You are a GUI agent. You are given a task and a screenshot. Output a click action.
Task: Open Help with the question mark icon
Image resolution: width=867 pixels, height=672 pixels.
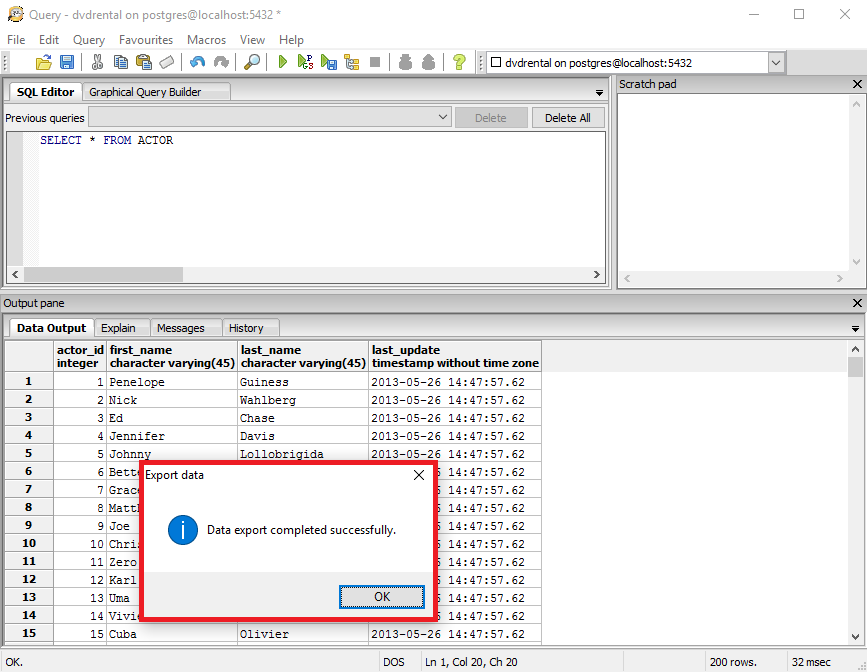[x=459, y=62]
